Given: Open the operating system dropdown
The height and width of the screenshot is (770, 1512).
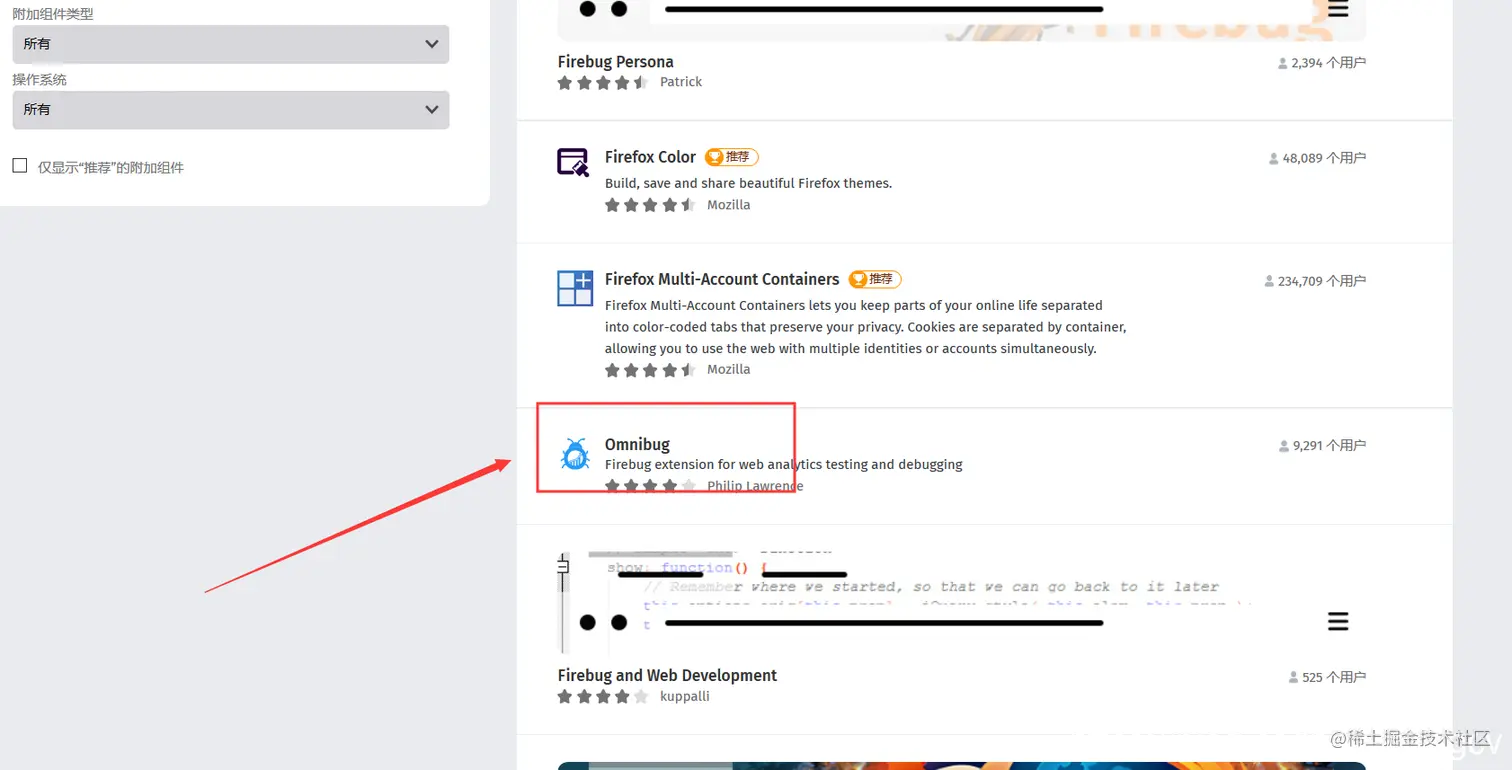Looking at the screenshot, I should tap(230, 109).
